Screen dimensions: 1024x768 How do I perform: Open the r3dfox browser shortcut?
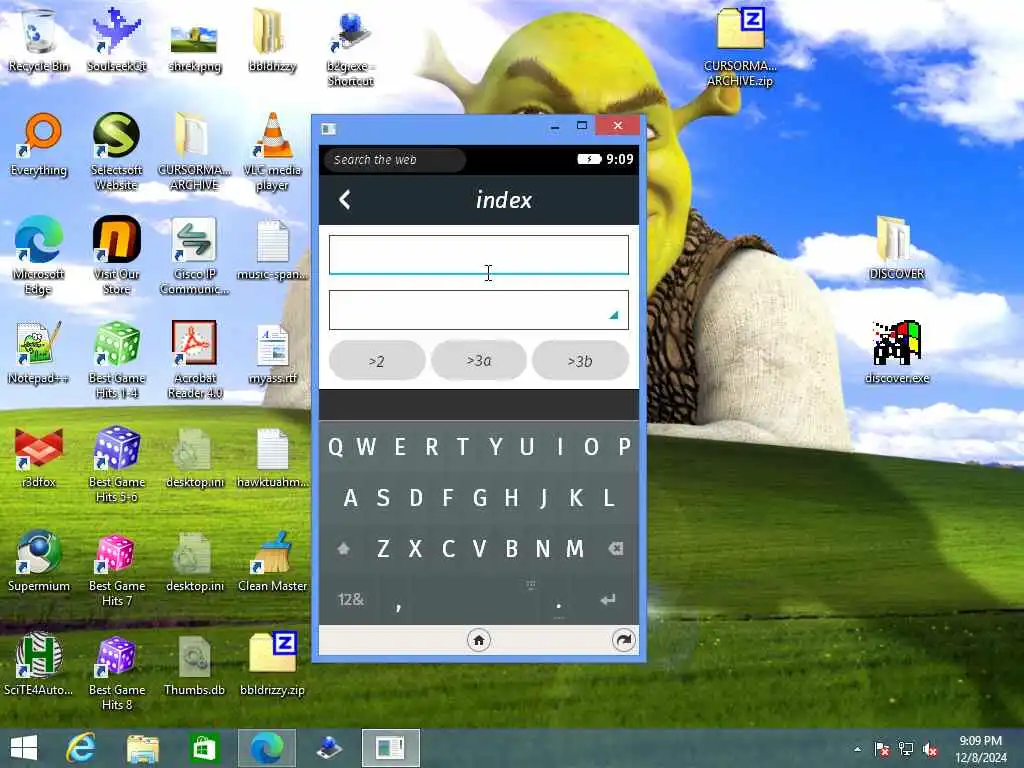pyautogui.click(x=39, y=456)
